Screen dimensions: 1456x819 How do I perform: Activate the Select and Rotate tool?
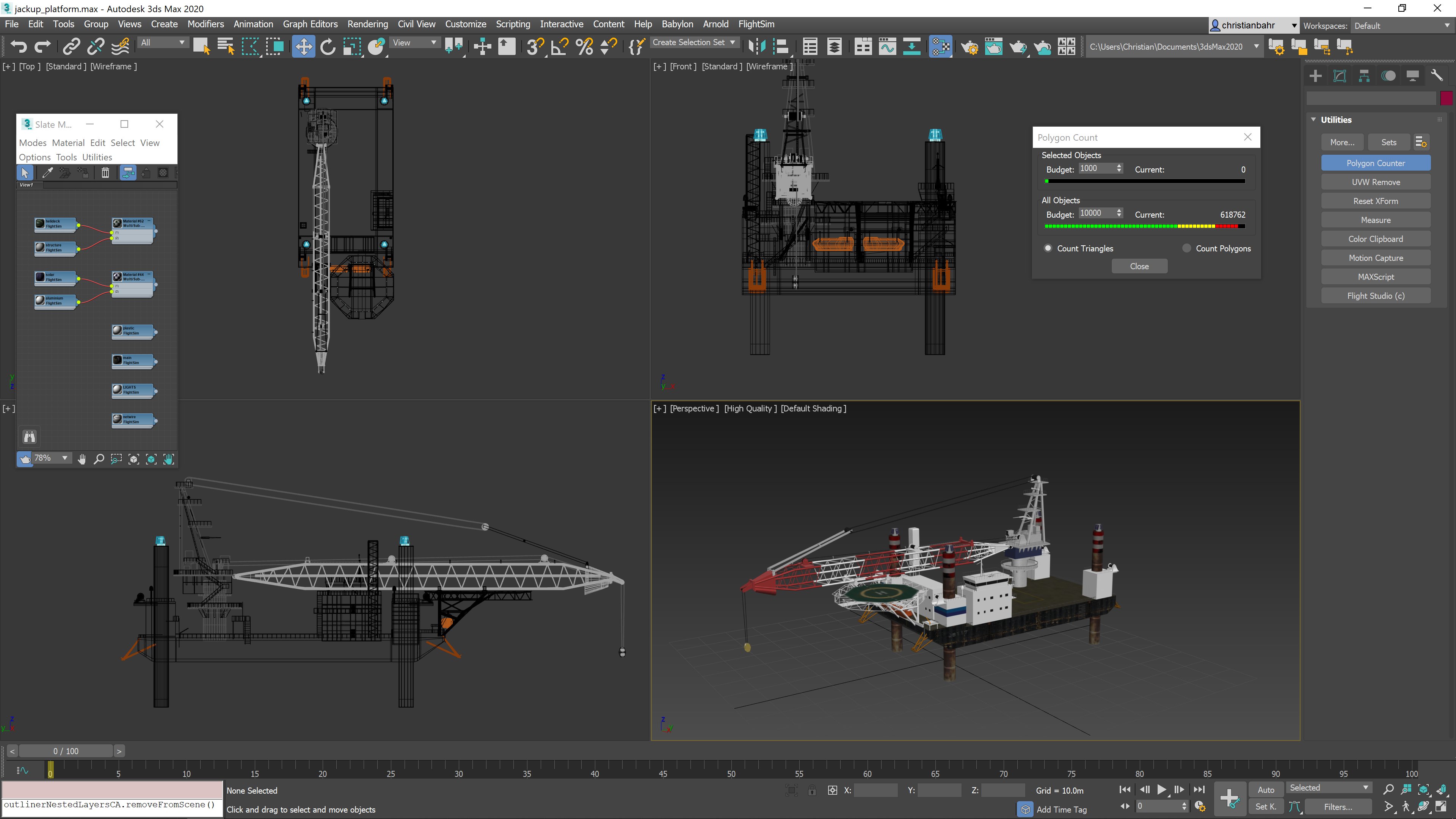328,46
